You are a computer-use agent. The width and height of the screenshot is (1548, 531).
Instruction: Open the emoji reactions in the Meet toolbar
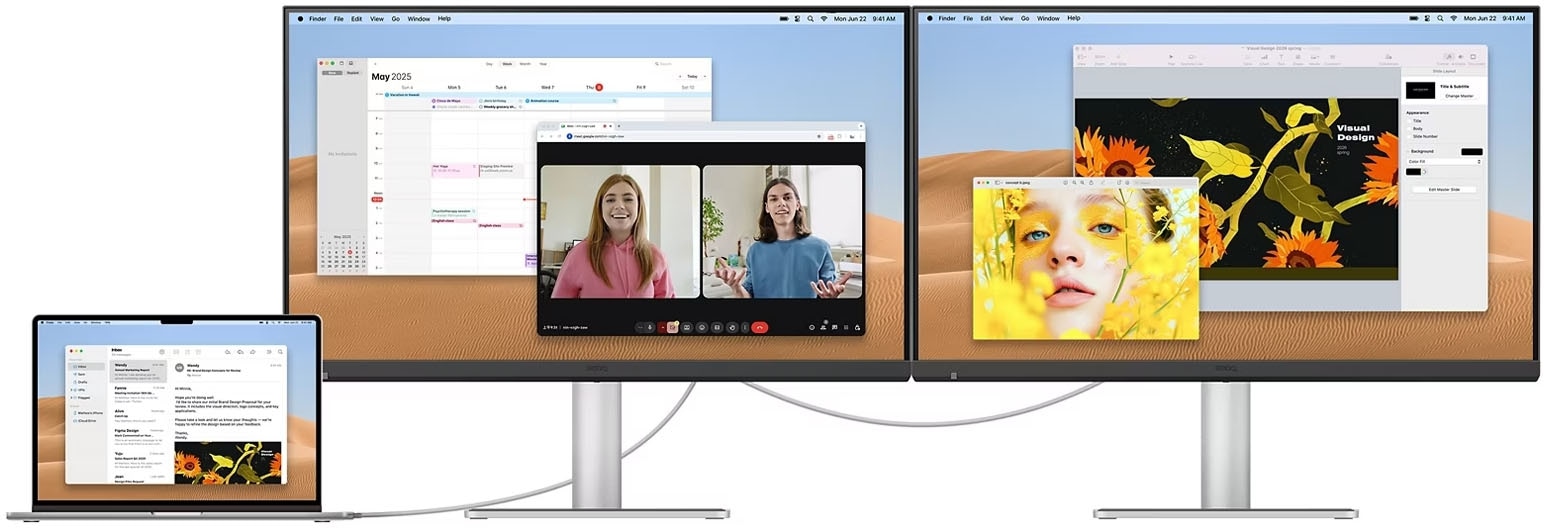[x=702, y=327]
